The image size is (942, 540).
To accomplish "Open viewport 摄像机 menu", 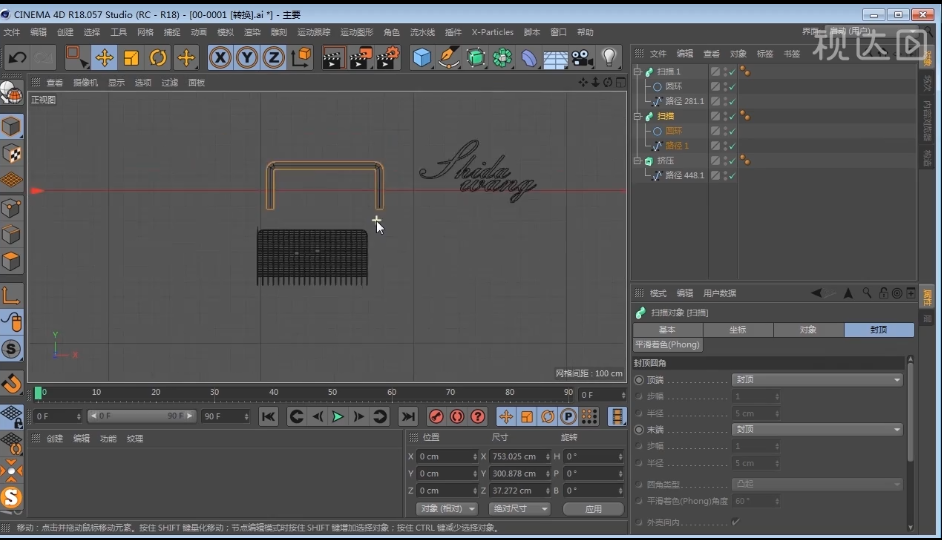I will [85, 82].
